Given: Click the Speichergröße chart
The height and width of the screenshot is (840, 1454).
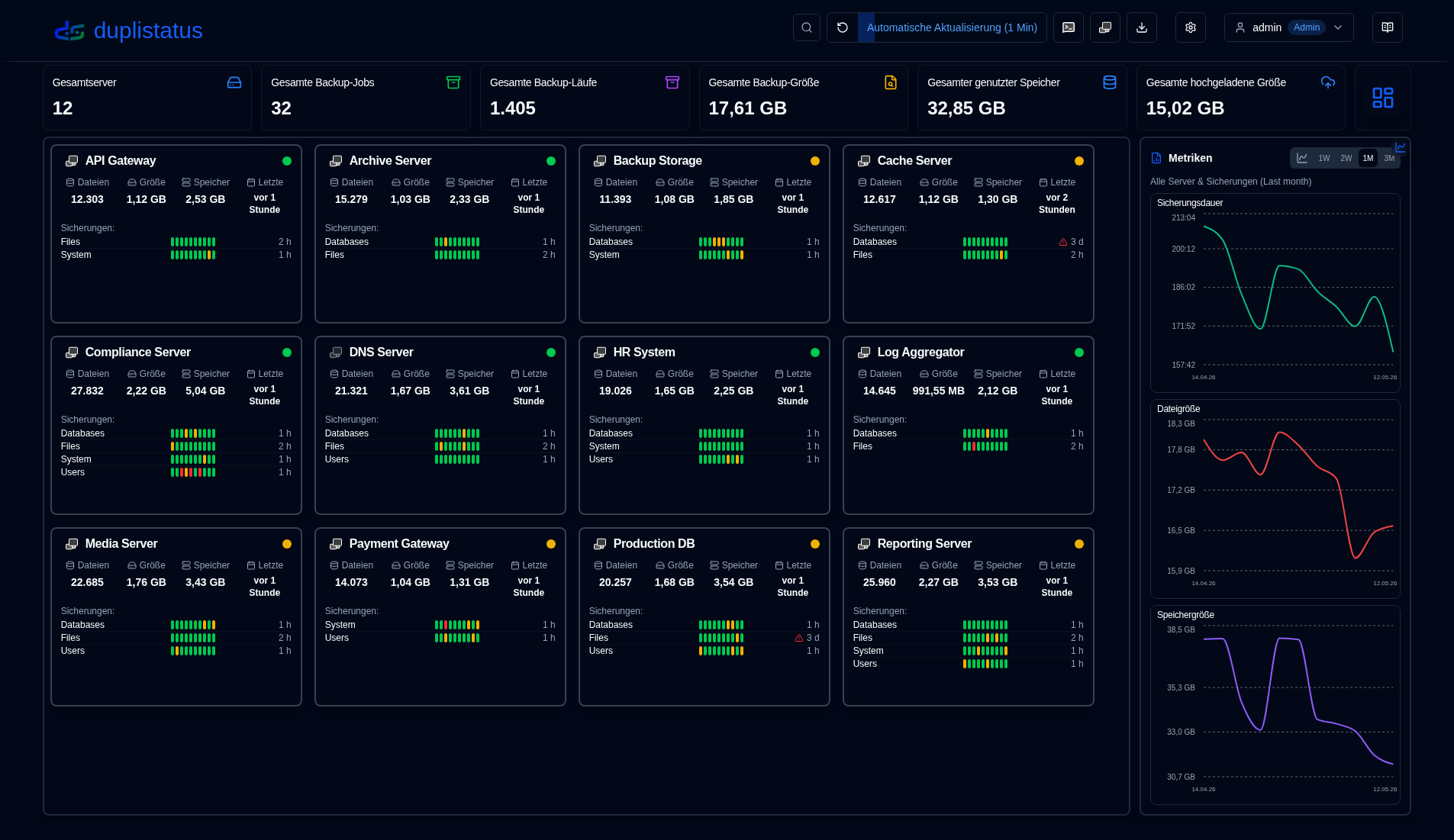Looking at the screenshot, I should coord(1275,705).
